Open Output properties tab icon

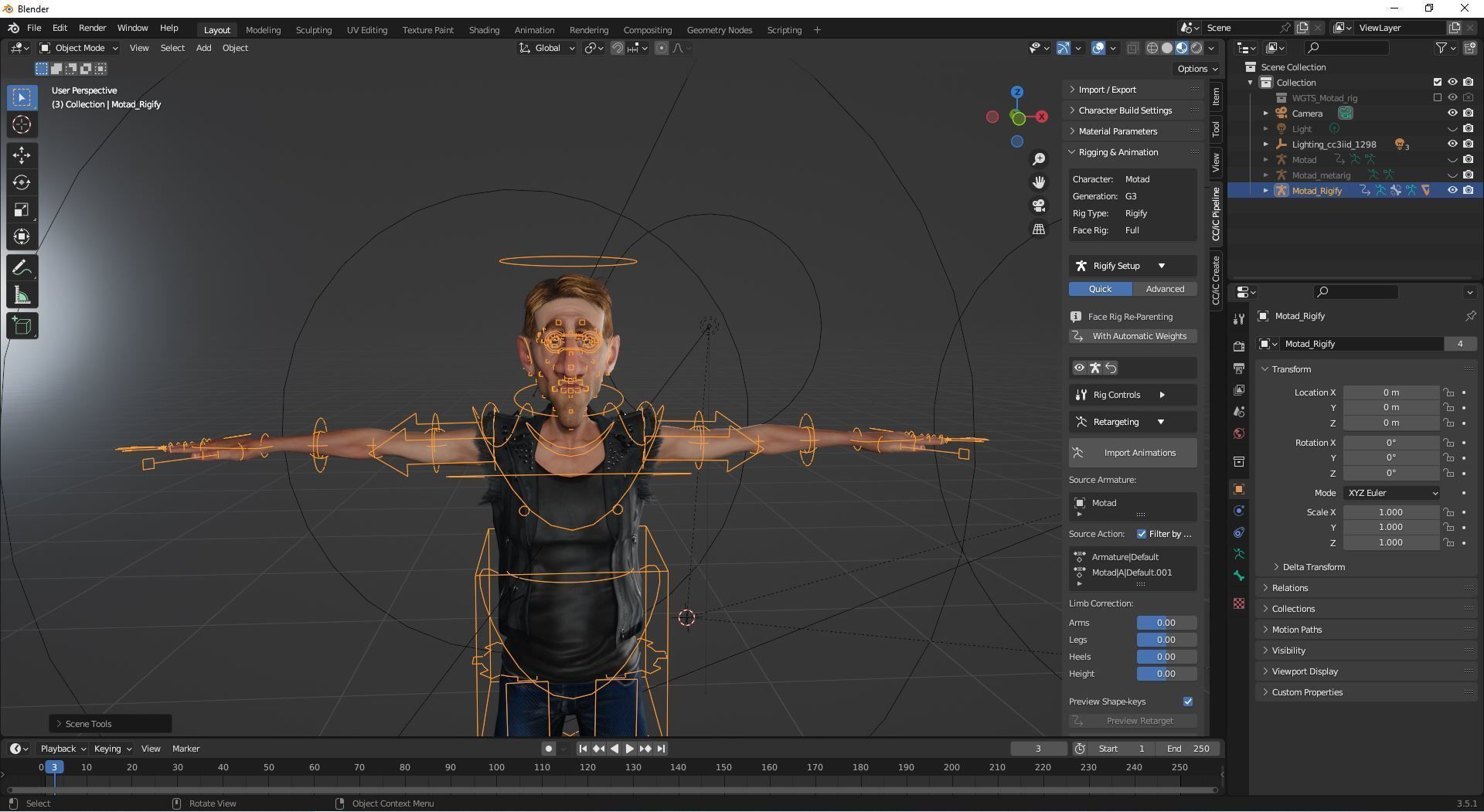(1239, 368)
